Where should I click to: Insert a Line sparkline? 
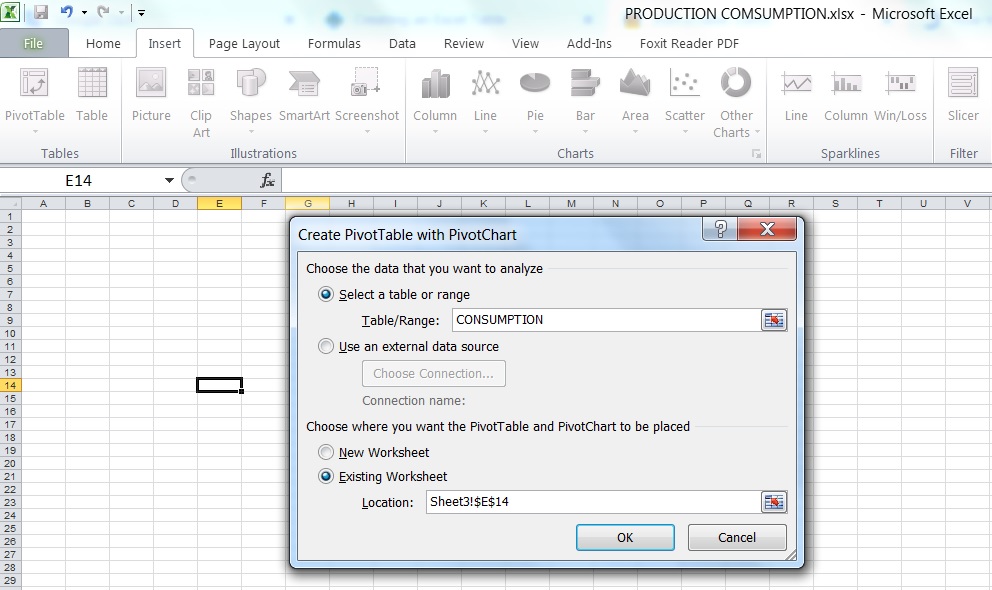[796, 95]
